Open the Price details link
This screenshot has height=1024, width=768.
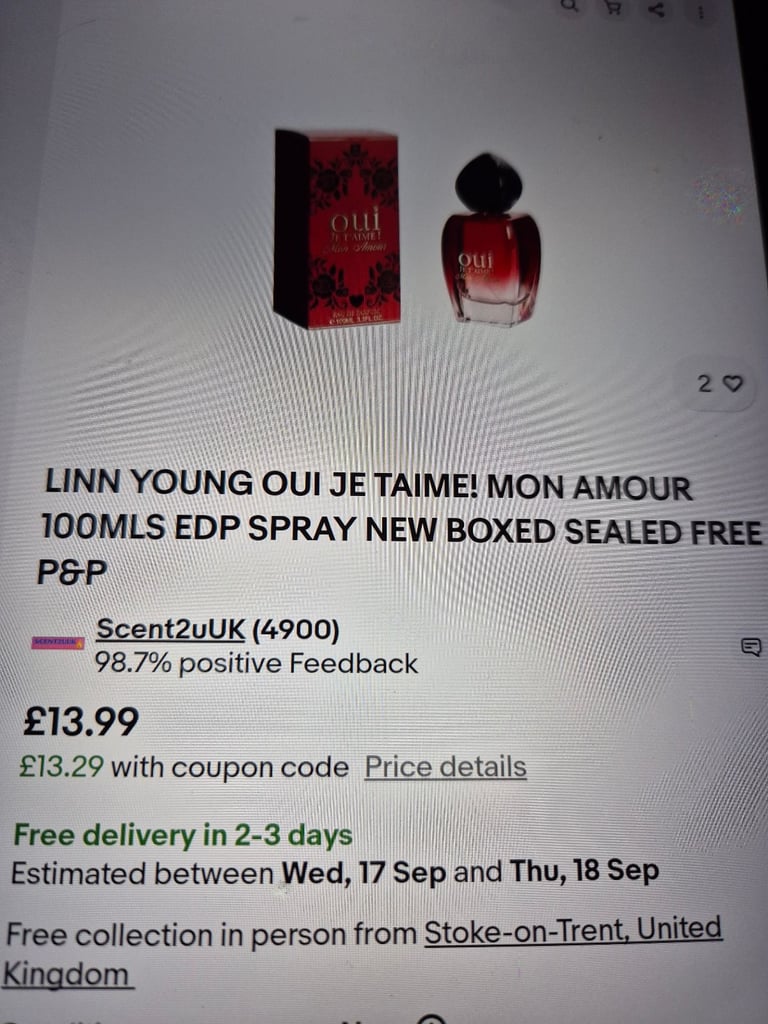(x=445, y=767)
